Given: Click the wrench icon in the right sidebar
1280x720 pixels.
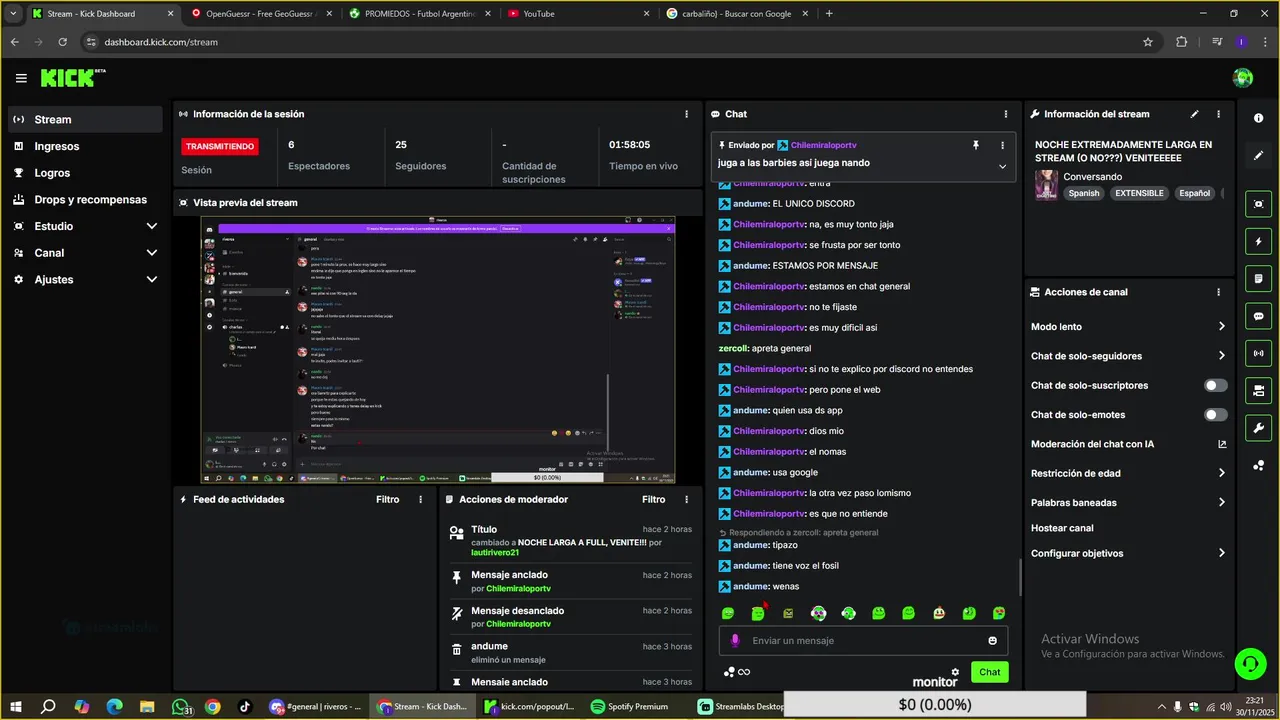Looking at the screenshot, I should (x=1258, y=428).
